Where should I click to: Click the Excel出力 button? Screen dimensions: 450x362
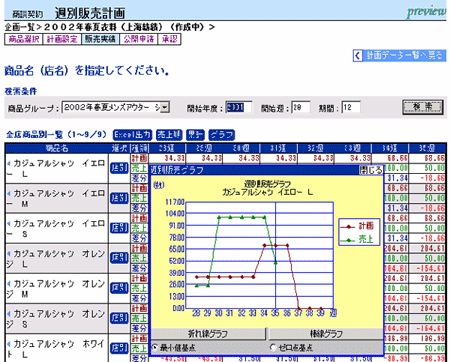coord(132,135)
